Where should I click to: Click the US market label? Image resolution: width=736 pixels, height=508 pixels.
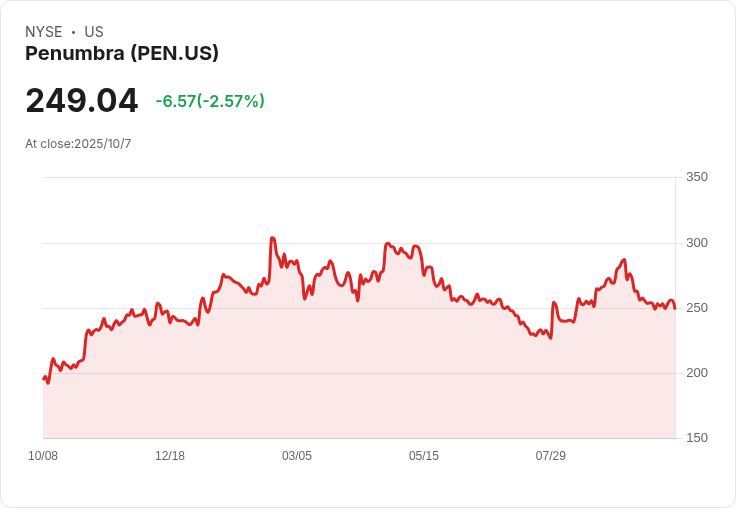point(94,32)
